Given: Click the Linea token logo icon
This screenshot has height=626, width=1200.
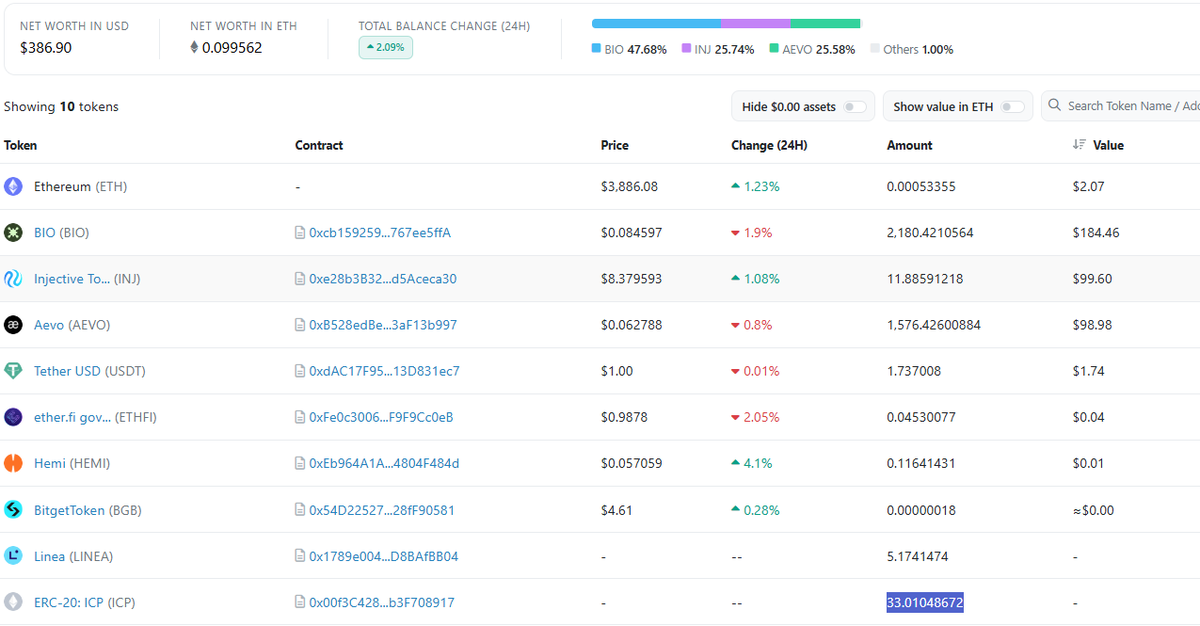Looking at the screenshot, I should click(x=13, y=556).
